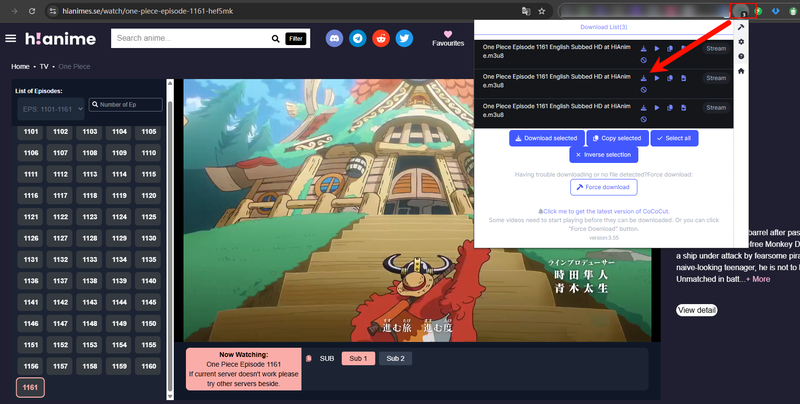Open site information icon left of URL
This screenshot has width=800, height=404.
click(53, 11)
